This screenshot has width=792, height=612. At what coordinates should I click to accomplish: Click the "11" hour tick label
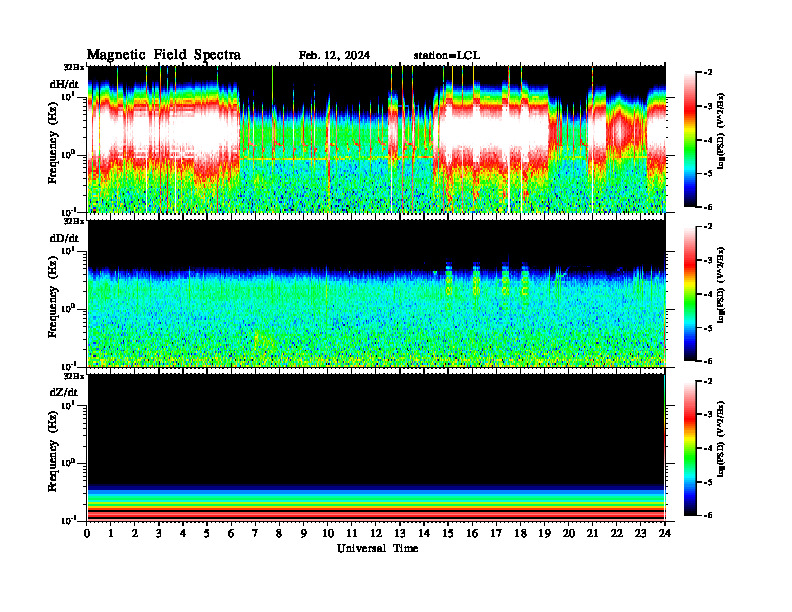[352, 533]
